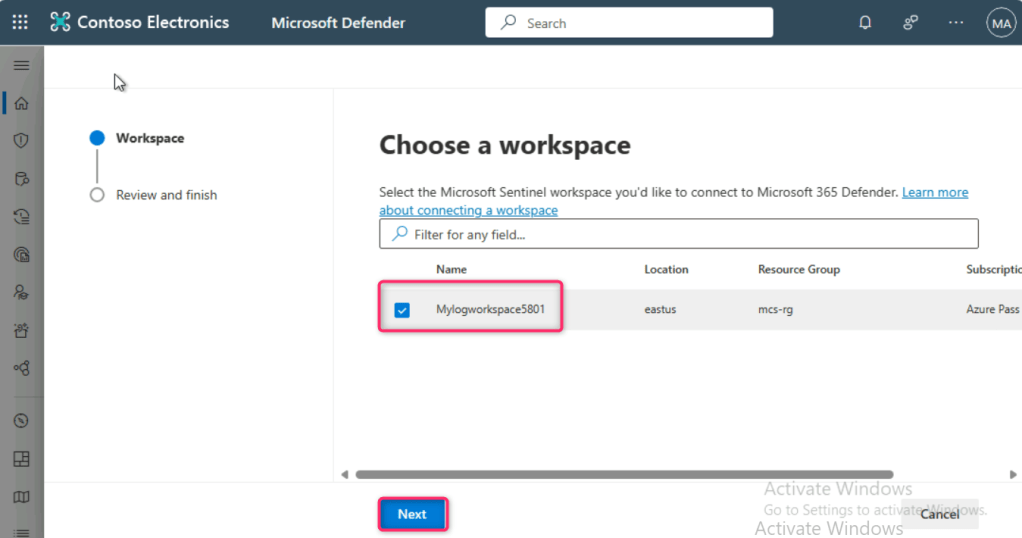The width and height of the screenshot is (1022, 538).
Task: Open the MA account avatar
Action: pyautogui.click(x=1000, y=23)
